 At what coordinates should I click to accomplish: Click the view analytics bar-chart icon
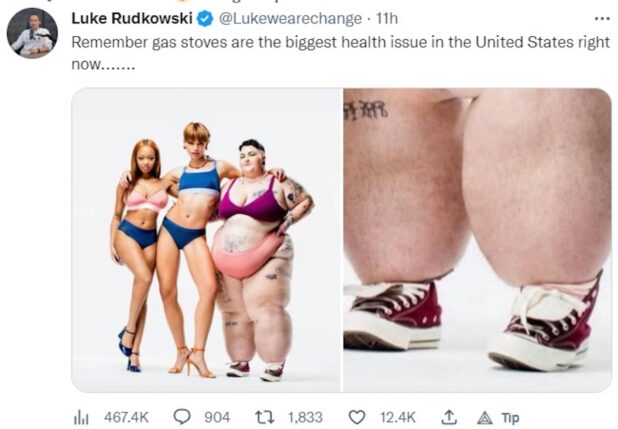click(x=81, y=417)
